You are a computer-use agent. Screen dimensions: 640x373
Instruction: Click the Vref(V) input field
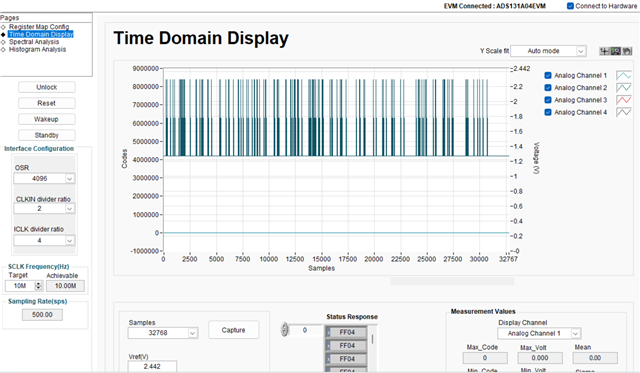[x=152, y=366]
